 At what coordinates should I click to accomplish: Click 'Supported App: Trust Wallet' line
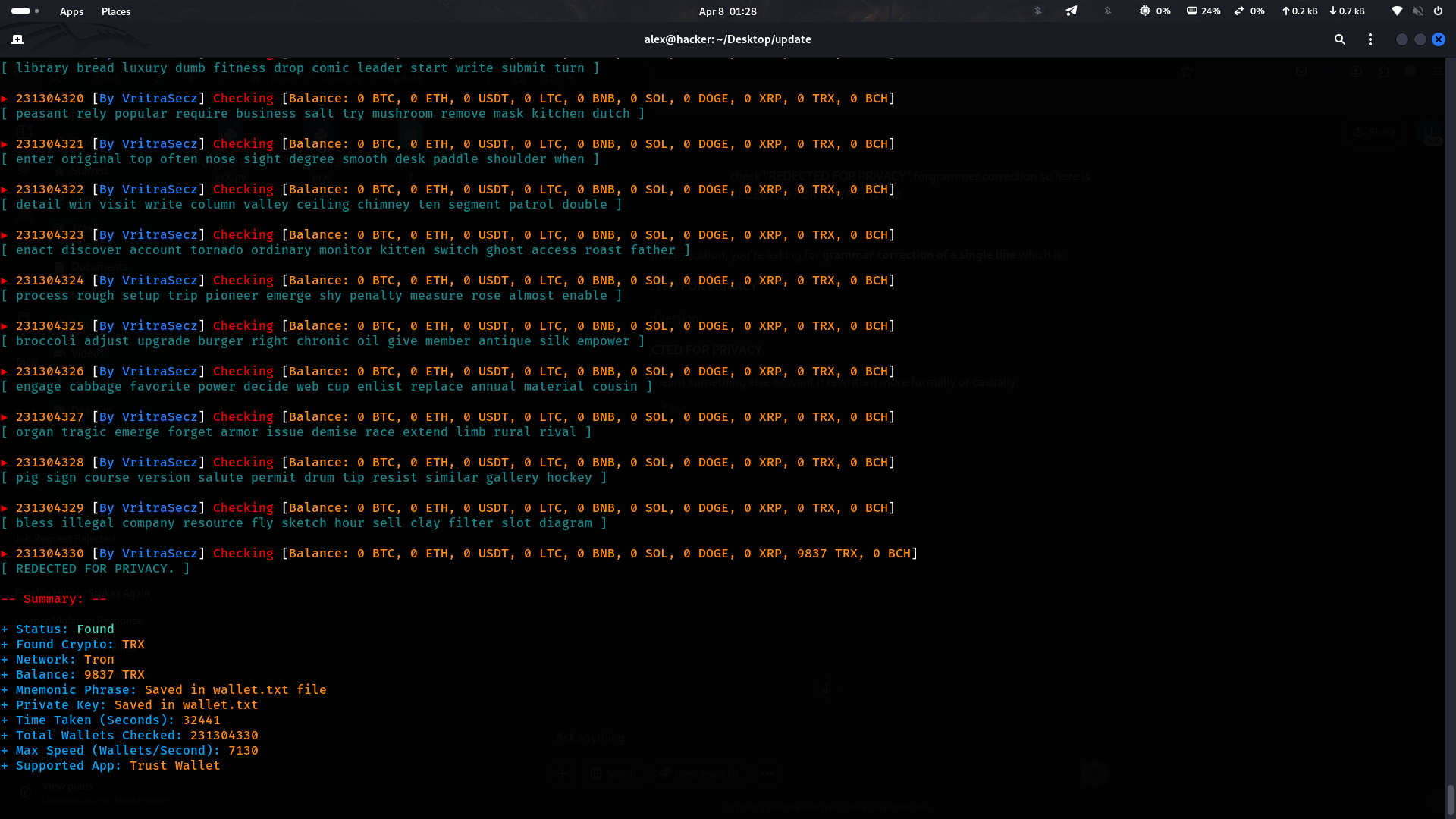coord(111,766)
